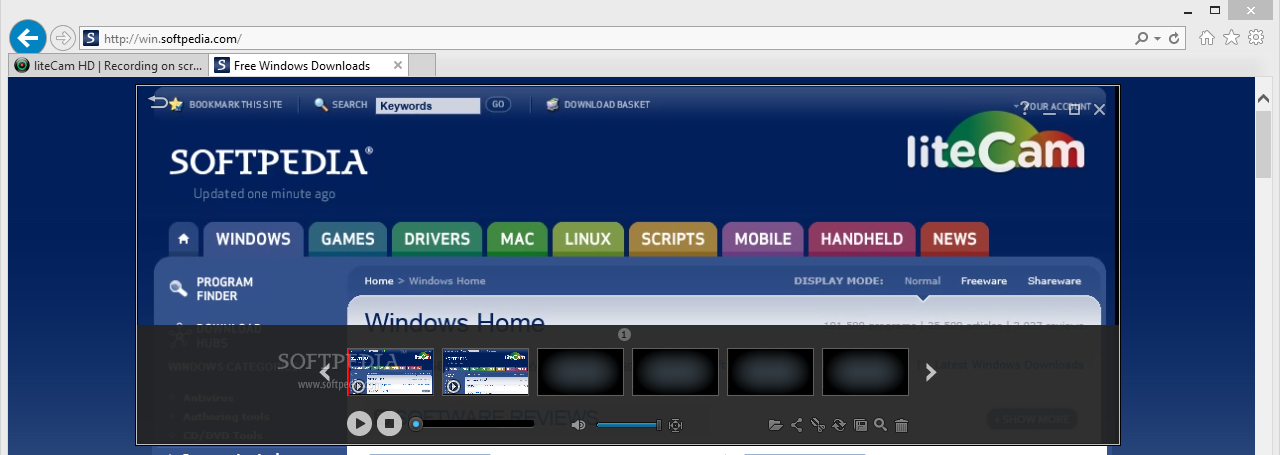This screenshot has width=1280, height=455.
Task: Open the GAMES site tab
Action: click(347, 239)
